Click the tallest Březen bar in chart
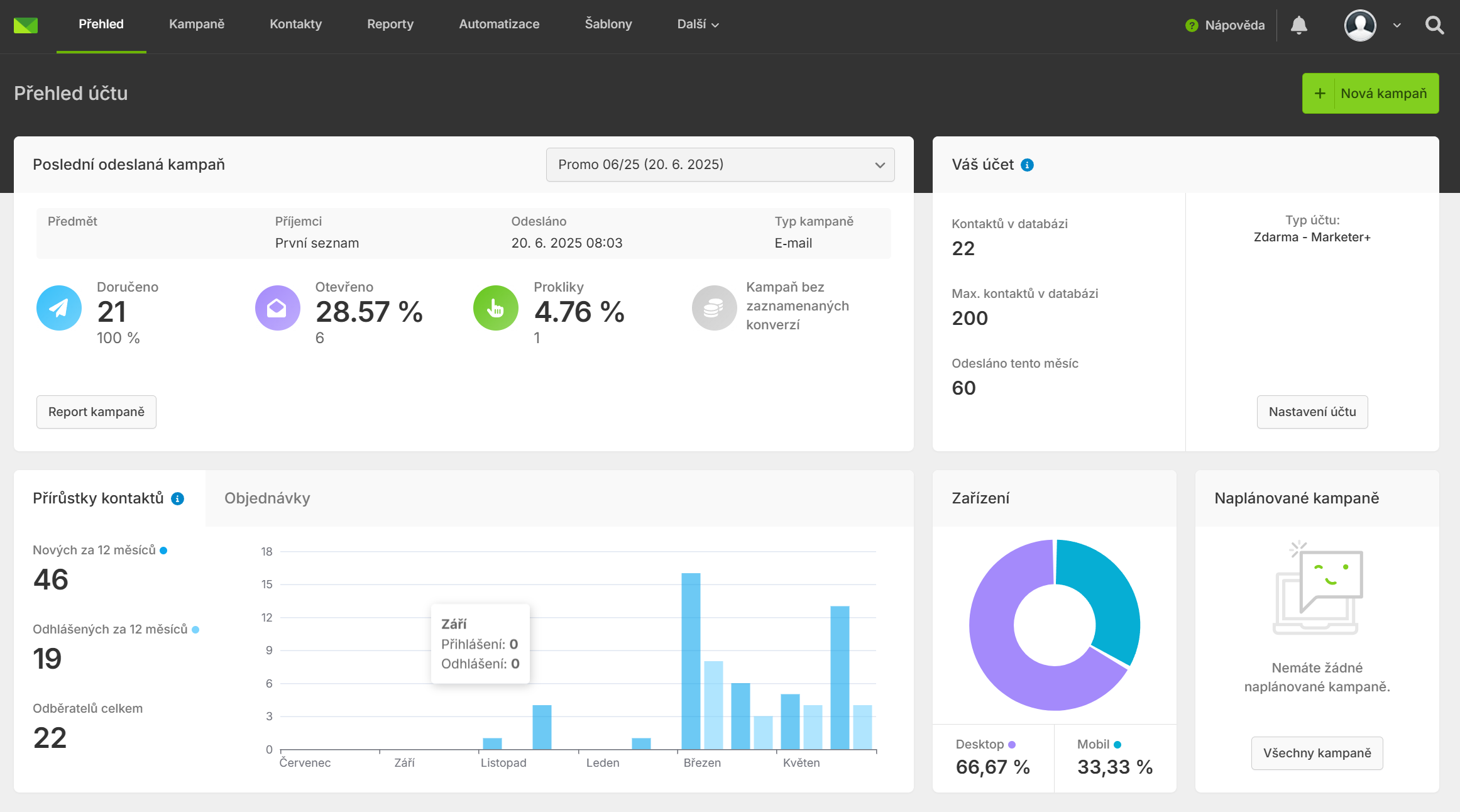1460x812 pixels. [690, 660]
